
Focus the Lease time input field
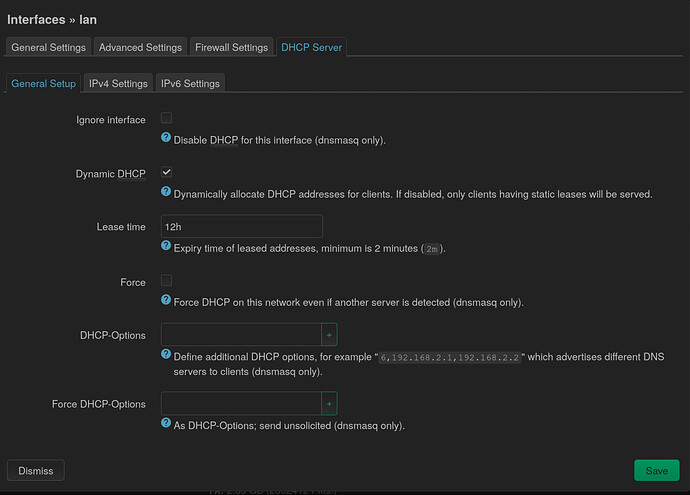pos(241,227)
